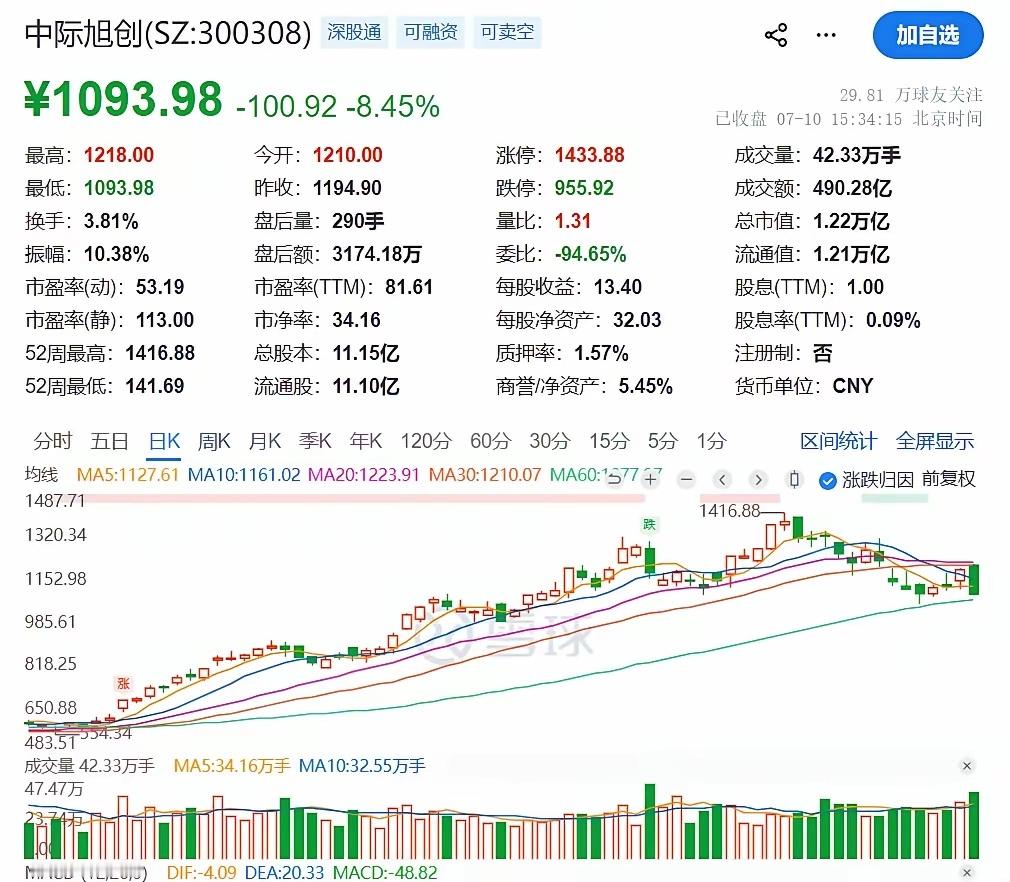Click the latest green volume bar
Screen dimensions: 1010x882
973,825
